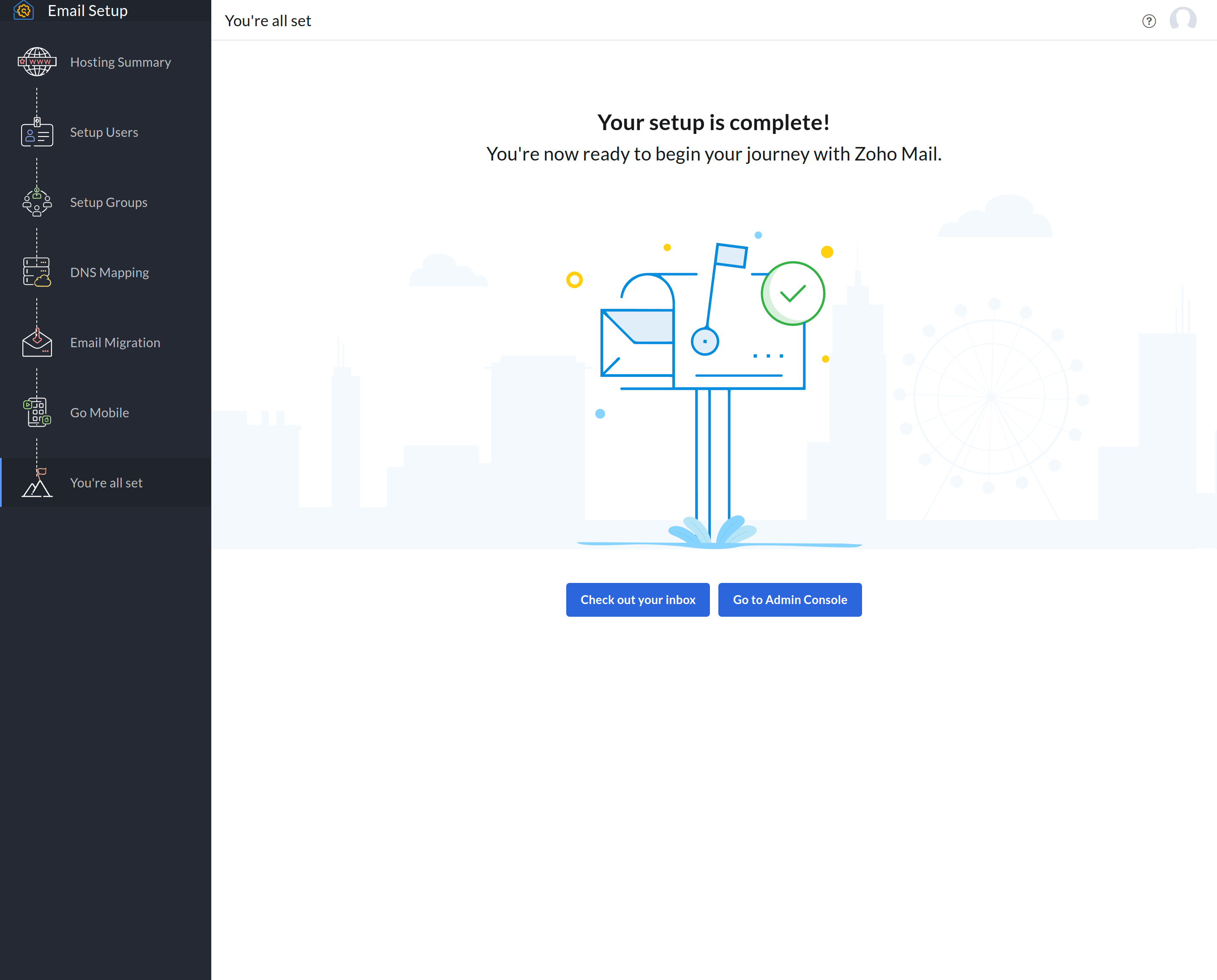Click the Setup Groups people icon

tap(37, 202)
